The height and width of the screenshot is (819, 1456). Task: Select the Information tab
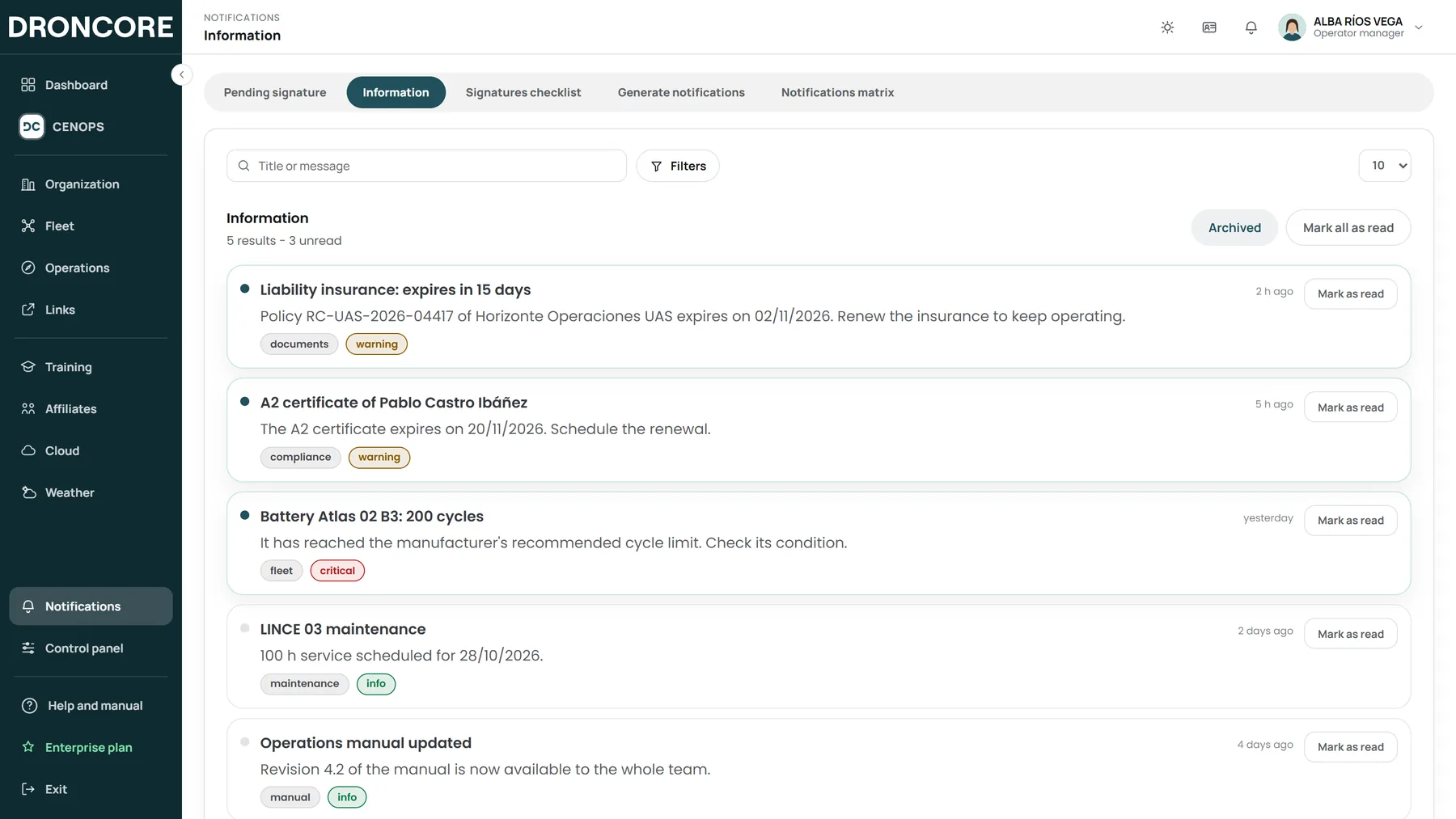click(x=396, y=92)
